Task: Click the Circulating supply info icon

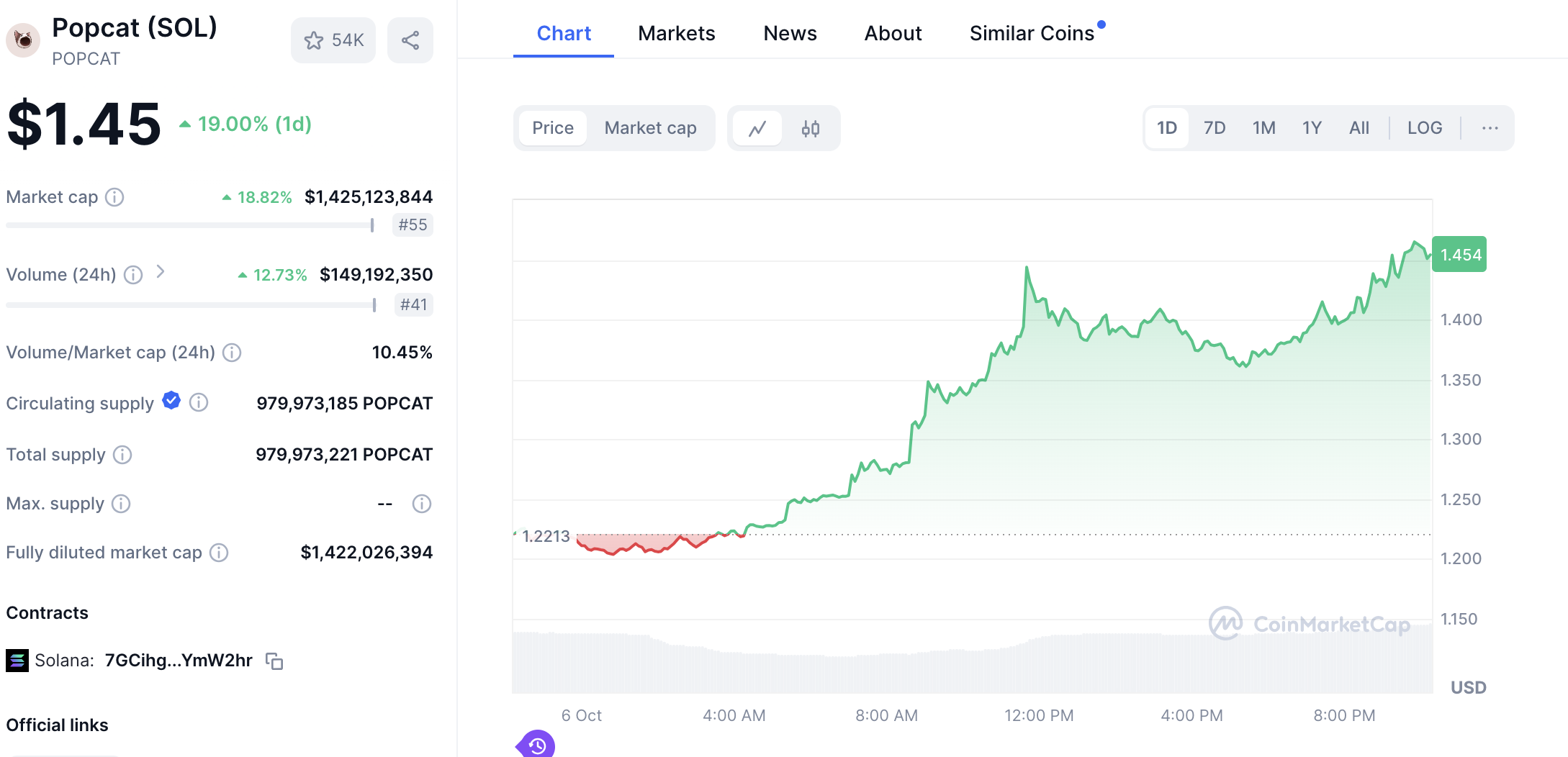Action: tap(199, 403)
